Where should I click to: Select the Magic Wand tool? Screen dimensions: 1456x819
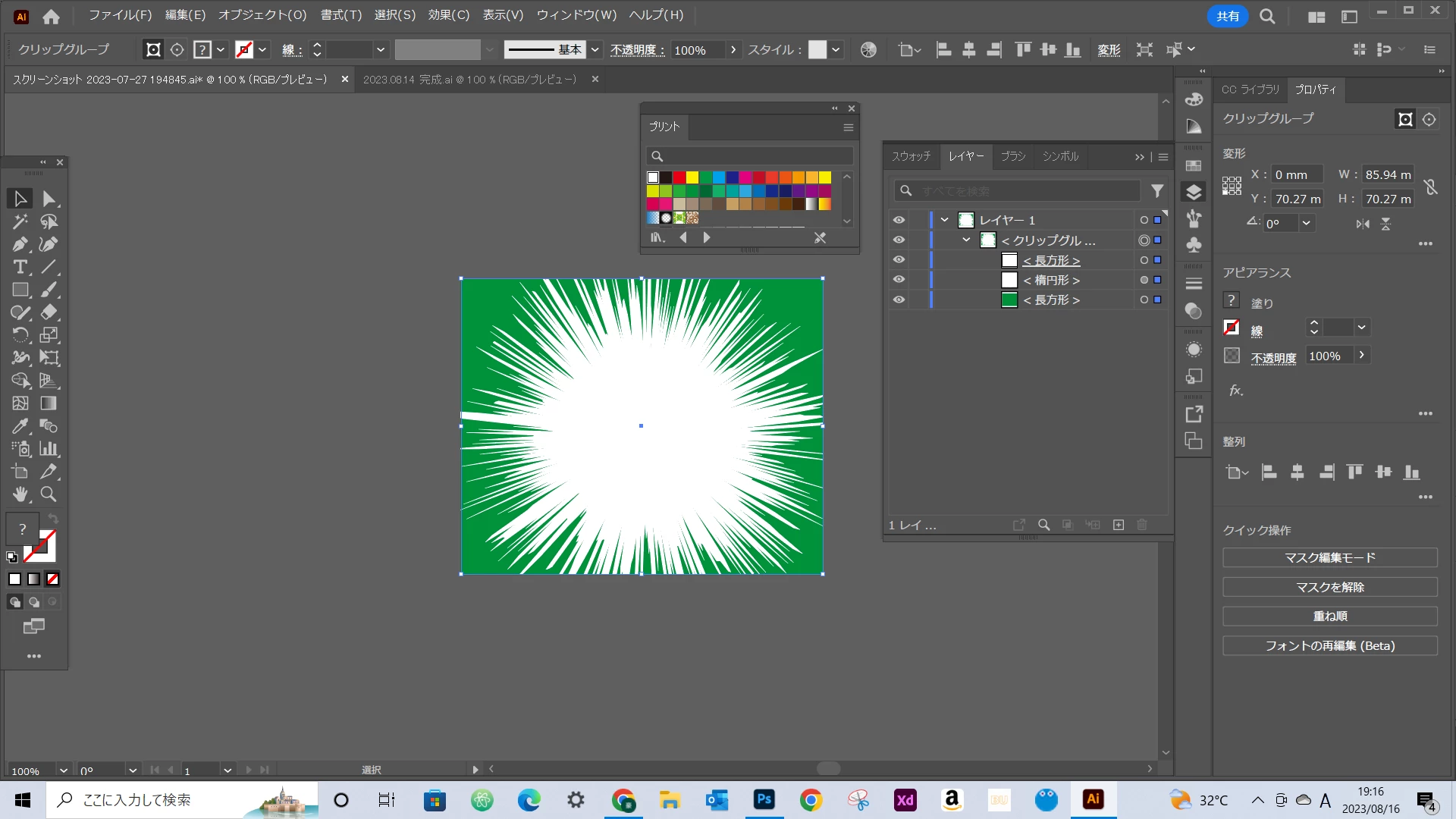click(20, 221)
